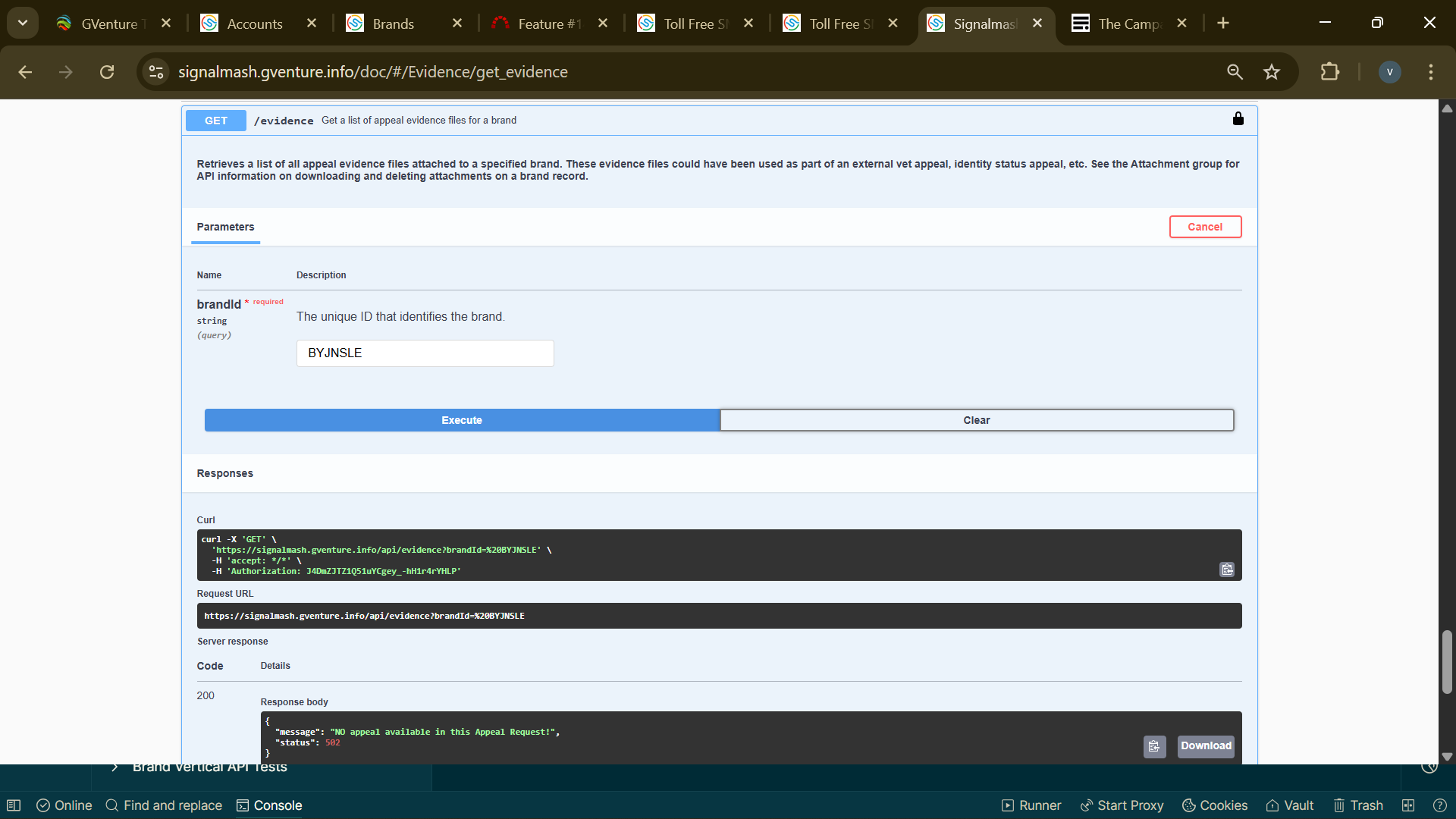The image size is (1456, 819).
Task: Click the zoom magnifier icon in address bar
Action: [1235, 72]
